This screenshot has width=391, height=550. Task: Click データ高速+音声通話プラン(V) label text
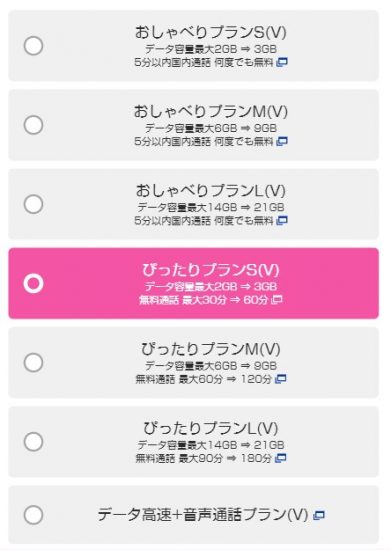[x=203, y=515]
